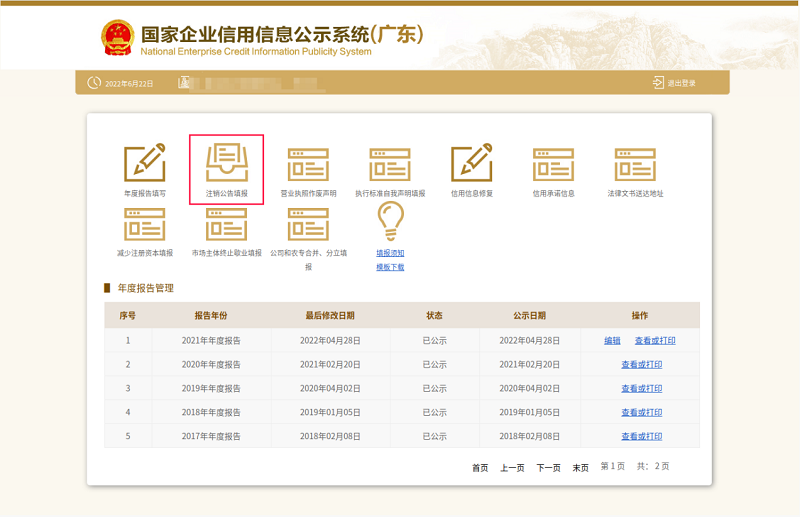Jump to 末页 last page

[x=580, y=468]
